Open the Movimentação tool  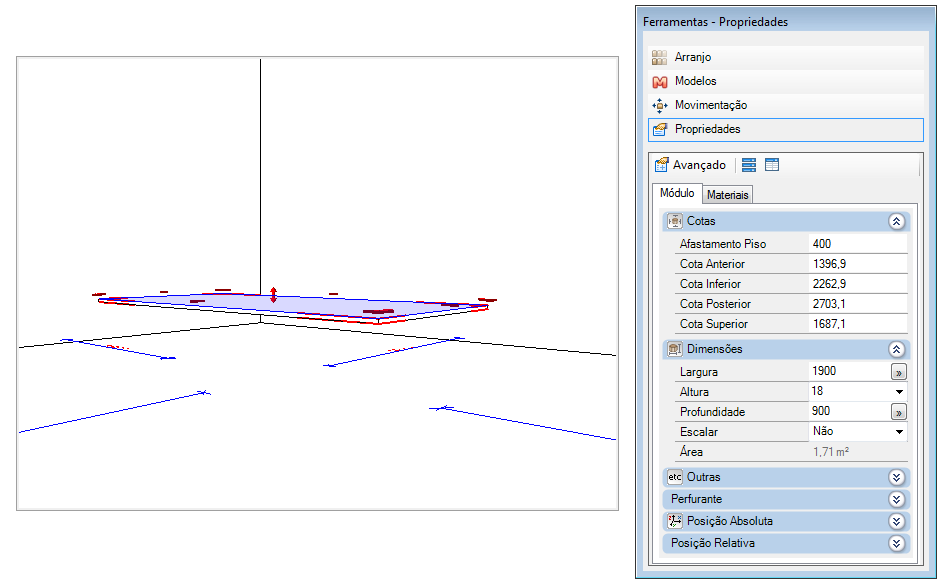click(785, 105)
